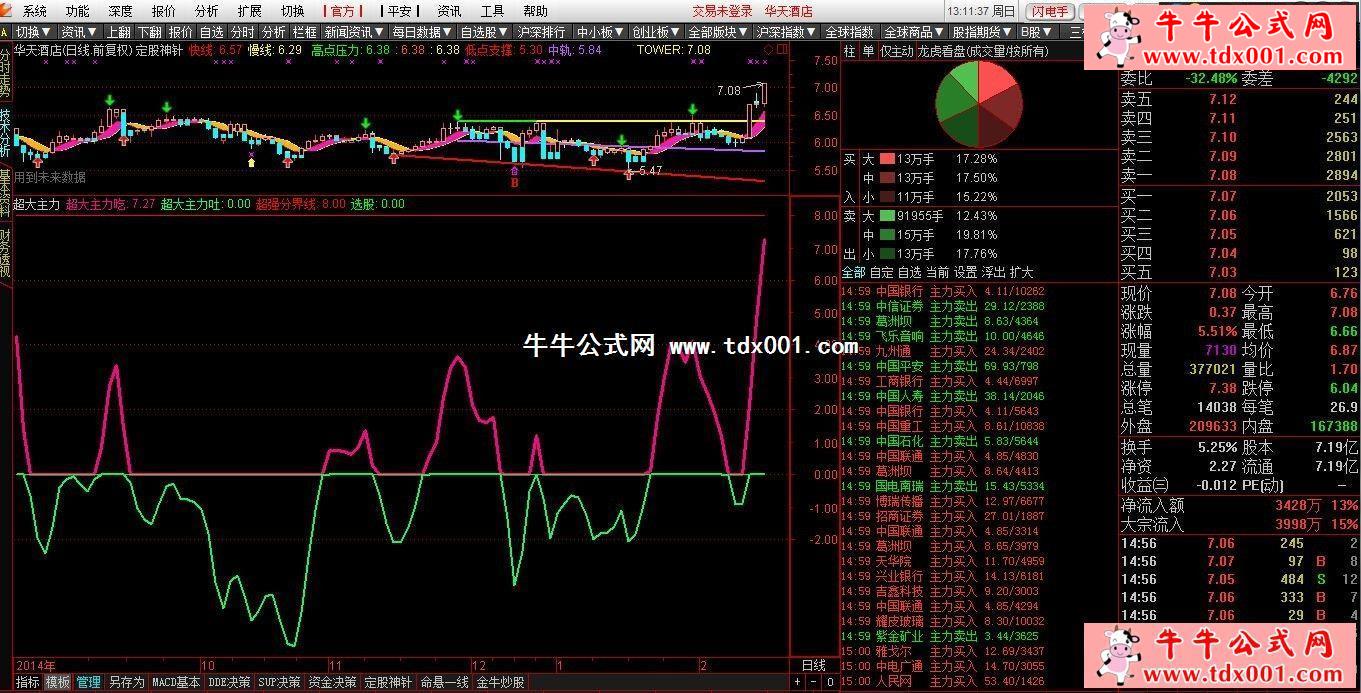Toggle 单 order view mode
Screen dimensions: 1361x693
(868, 51)
